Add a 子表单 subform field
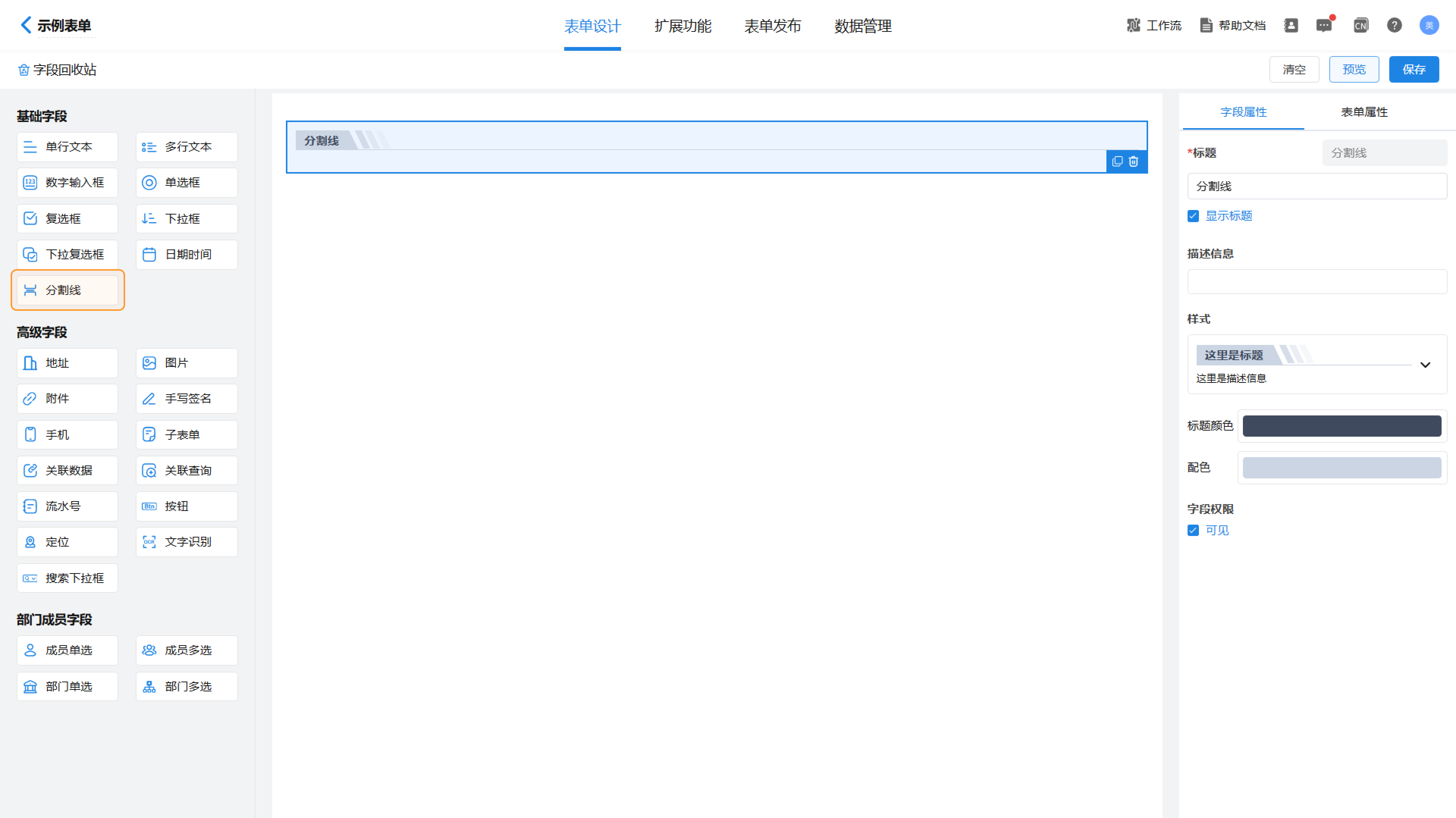This screenshot has height=818, width=1456. coord(187,434)
